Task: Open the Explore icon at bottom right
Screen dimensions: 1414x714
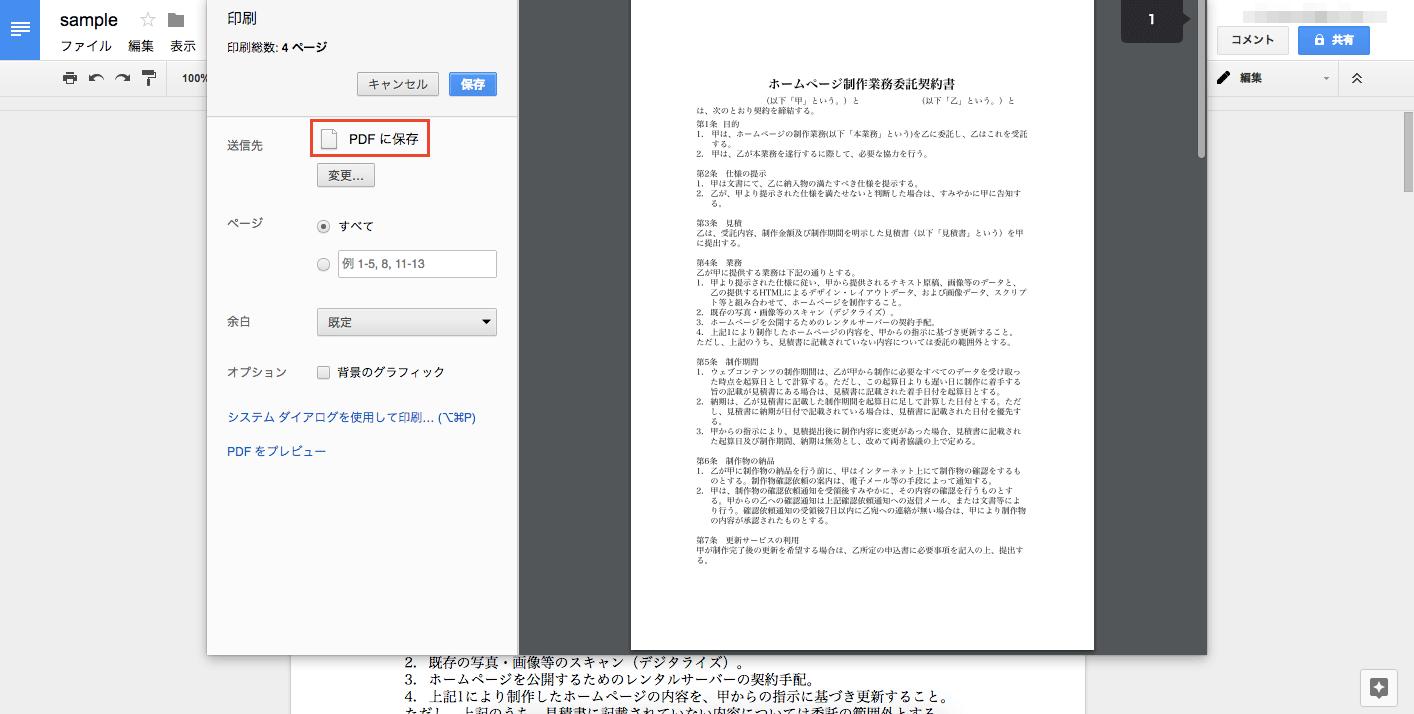Action: click(x=1379, y=688)
